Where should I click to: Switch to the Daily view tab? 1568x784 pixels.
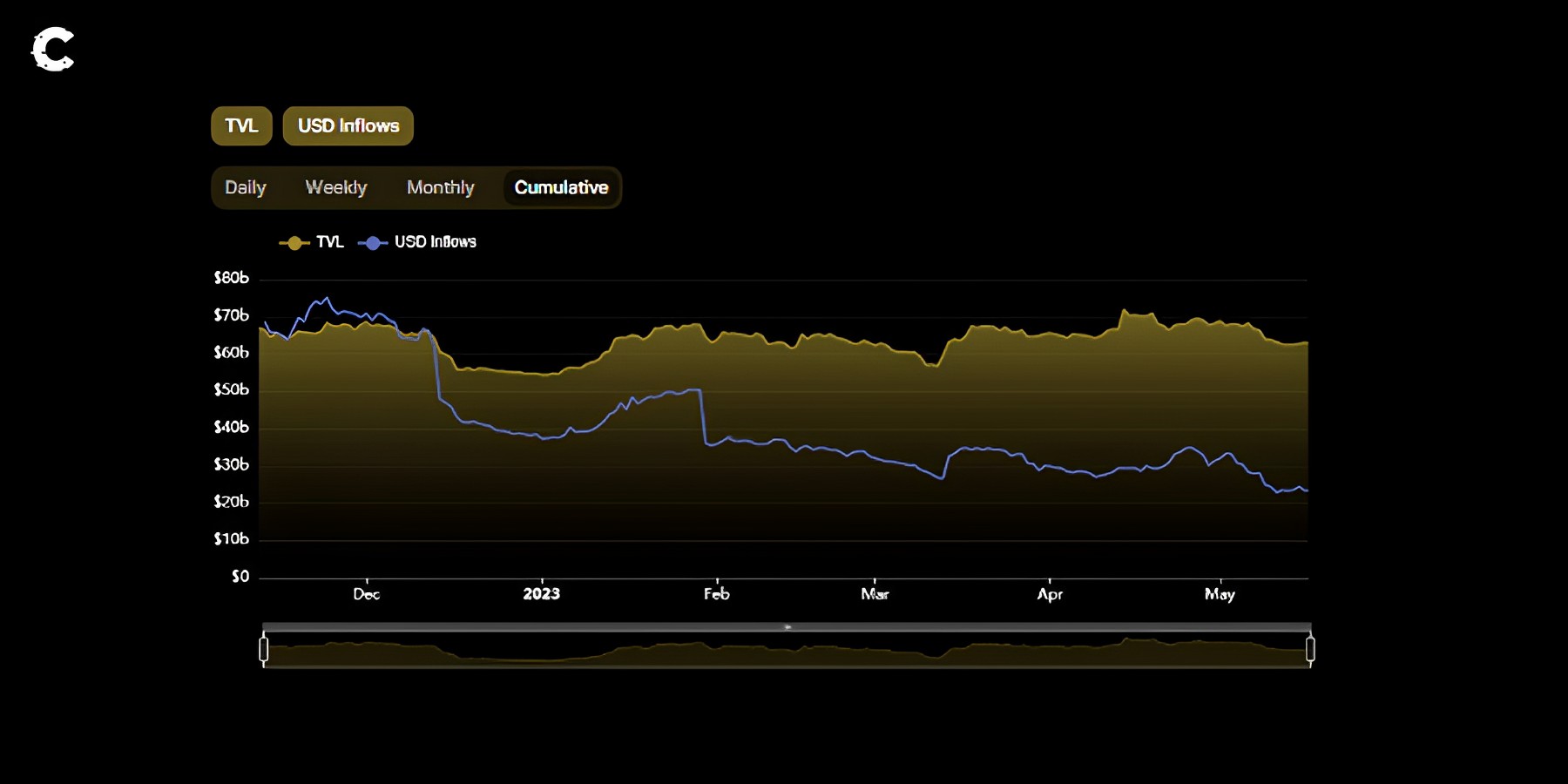[245, 187]
